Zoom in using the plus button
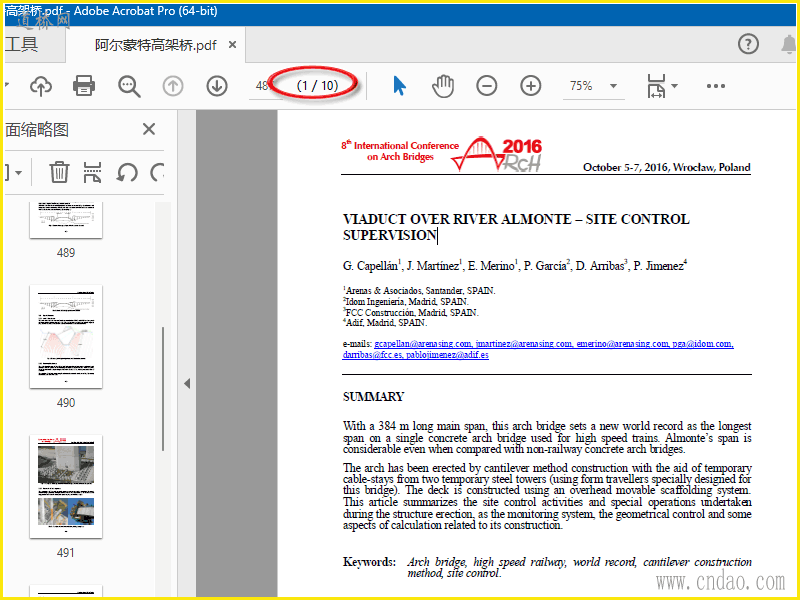Screen dimensions: 800x600 tap(531, 86)
